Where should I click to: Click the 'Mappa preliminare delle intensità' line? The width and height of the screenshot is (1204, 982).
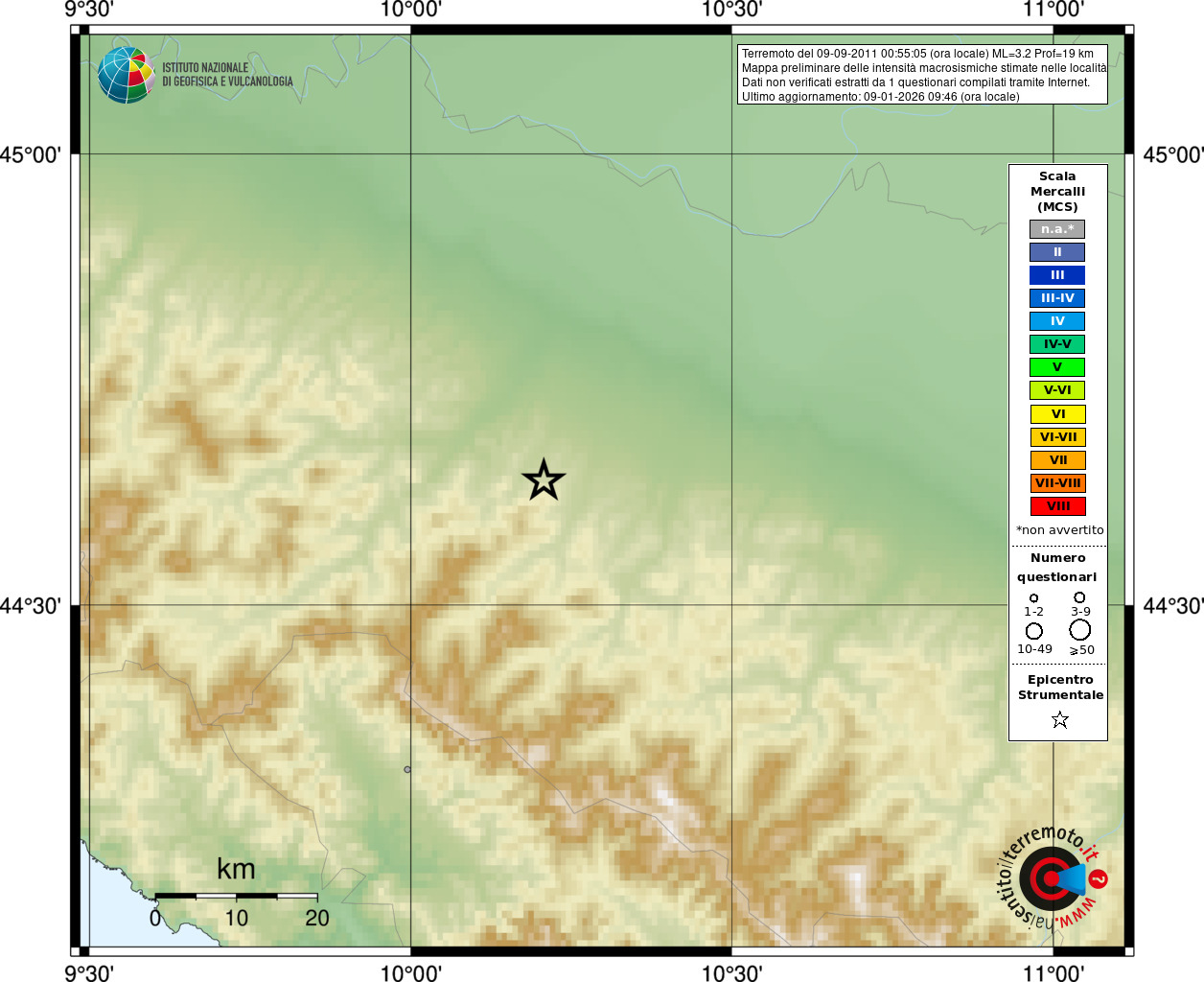[x=924, y=68]
